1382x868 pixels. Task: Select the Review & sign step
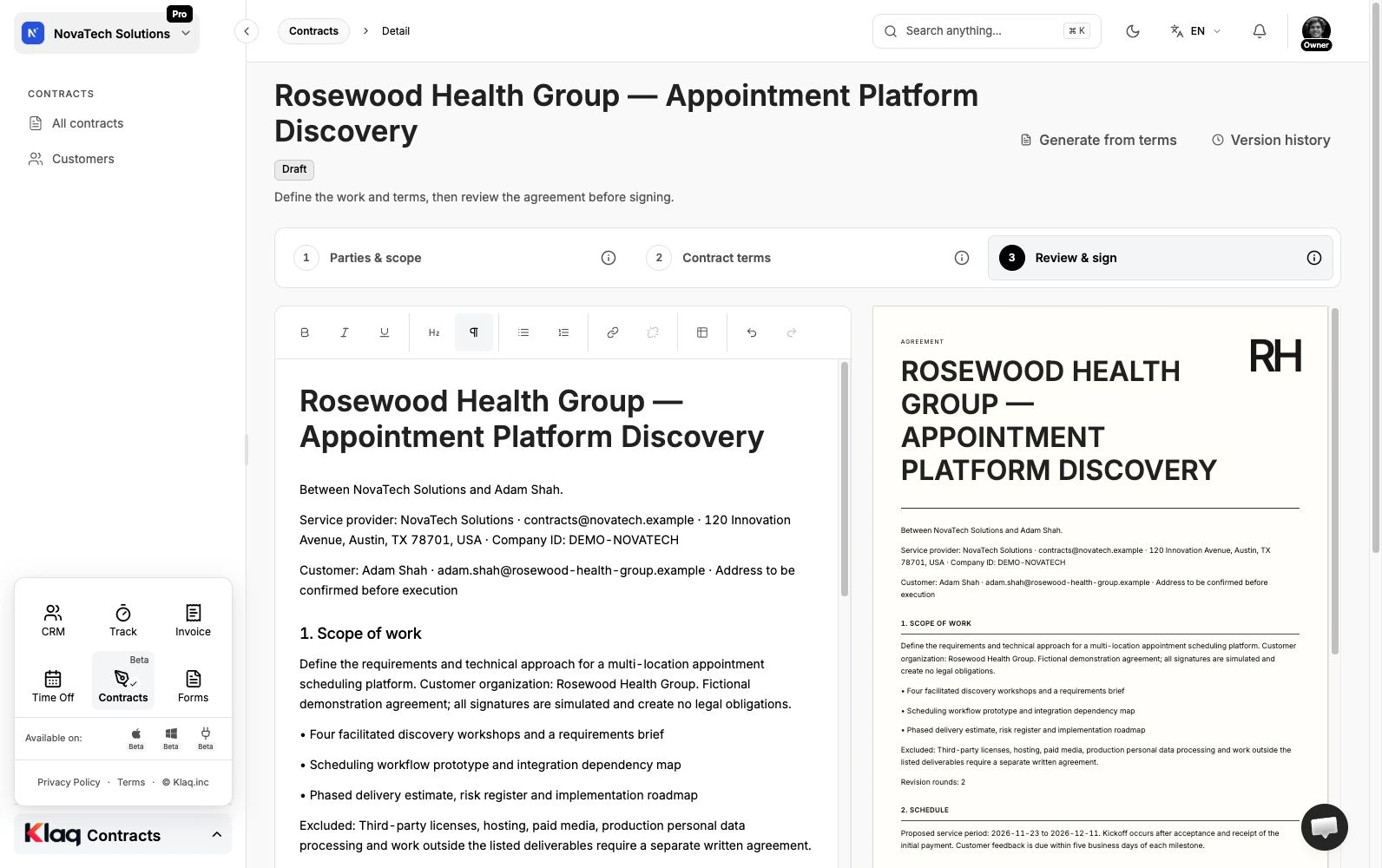1160,258
